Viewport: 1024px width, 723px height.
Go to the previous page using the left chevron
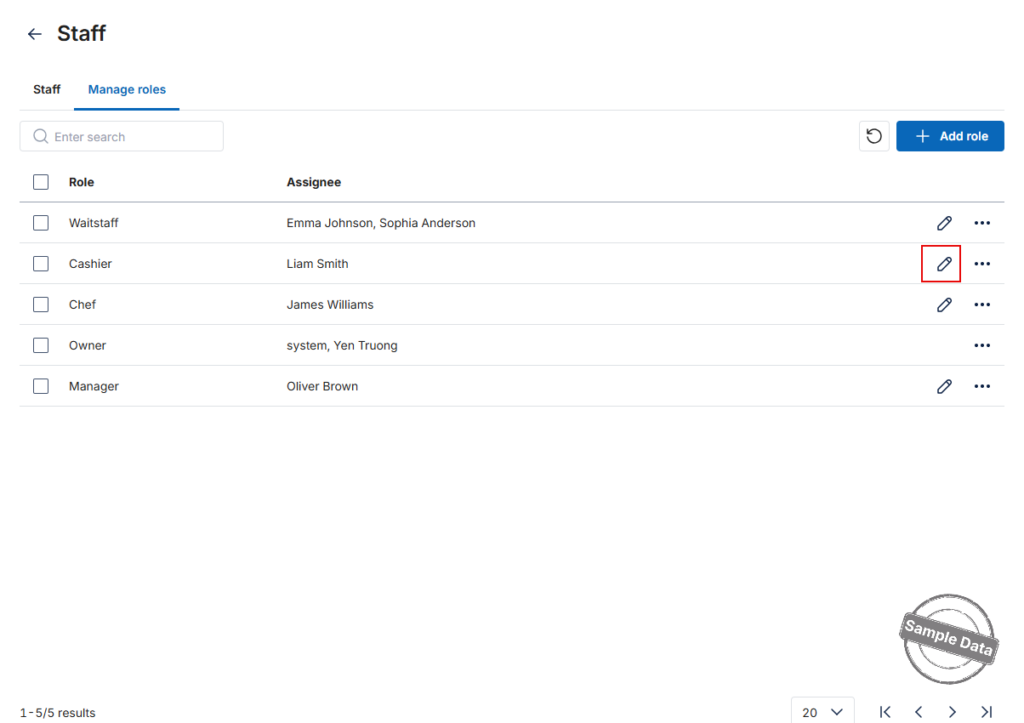pyautogui.click(x=918, y=712)
